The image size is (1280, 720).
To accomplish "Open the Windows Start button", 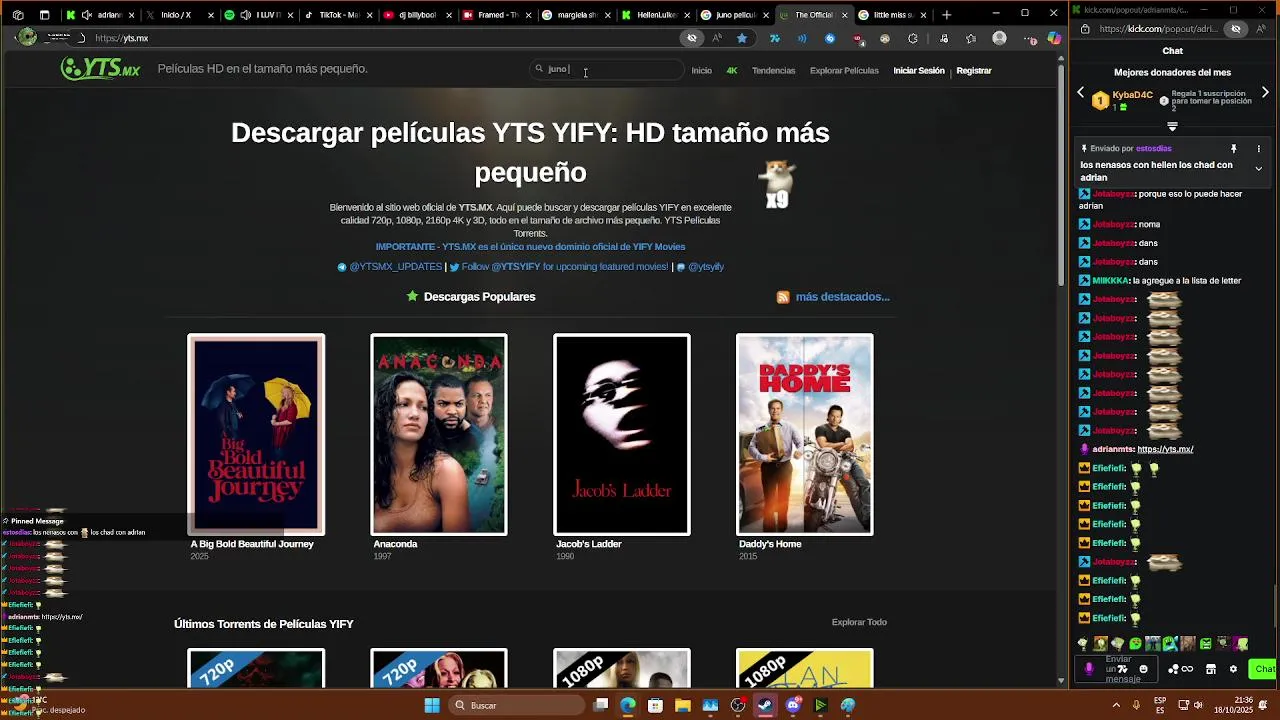I will pos(432,705).
